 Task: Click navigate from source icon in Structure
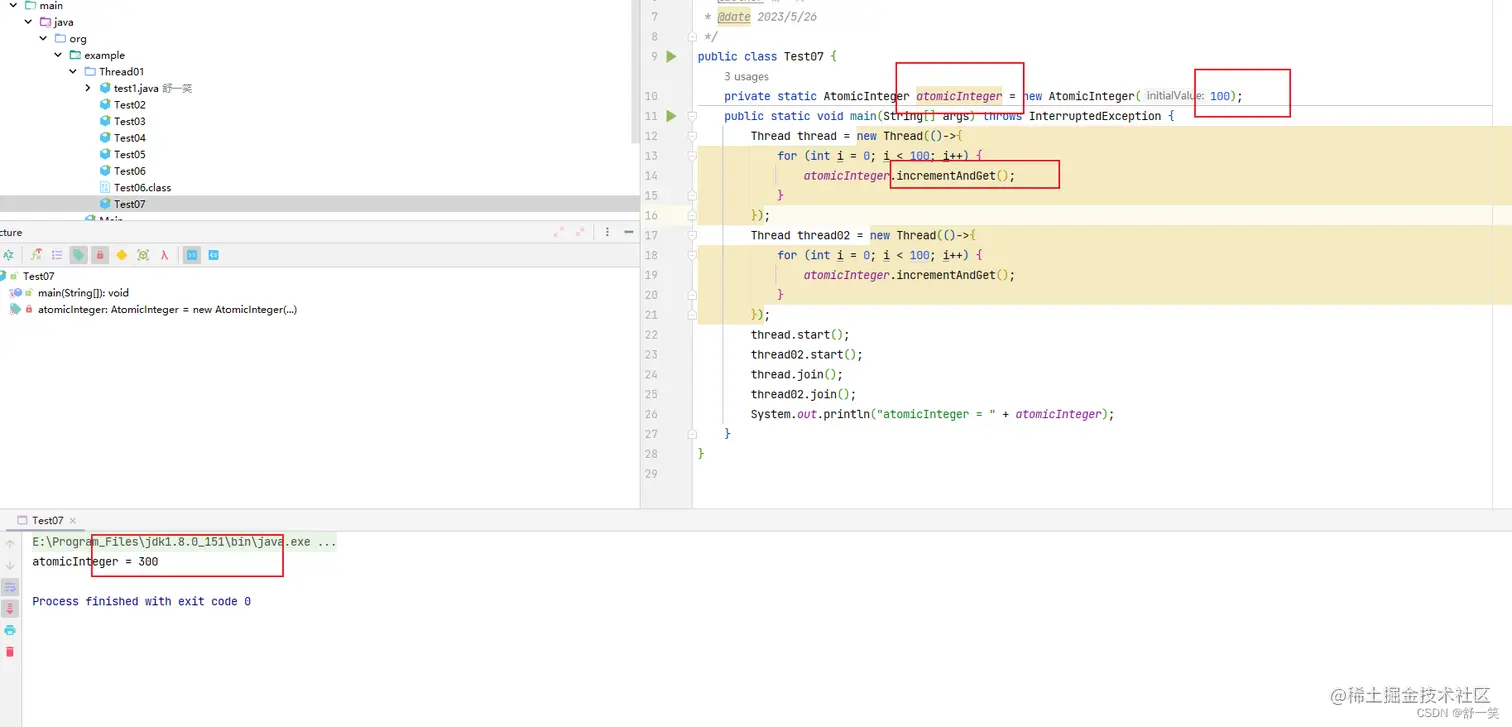pos(213,255)
